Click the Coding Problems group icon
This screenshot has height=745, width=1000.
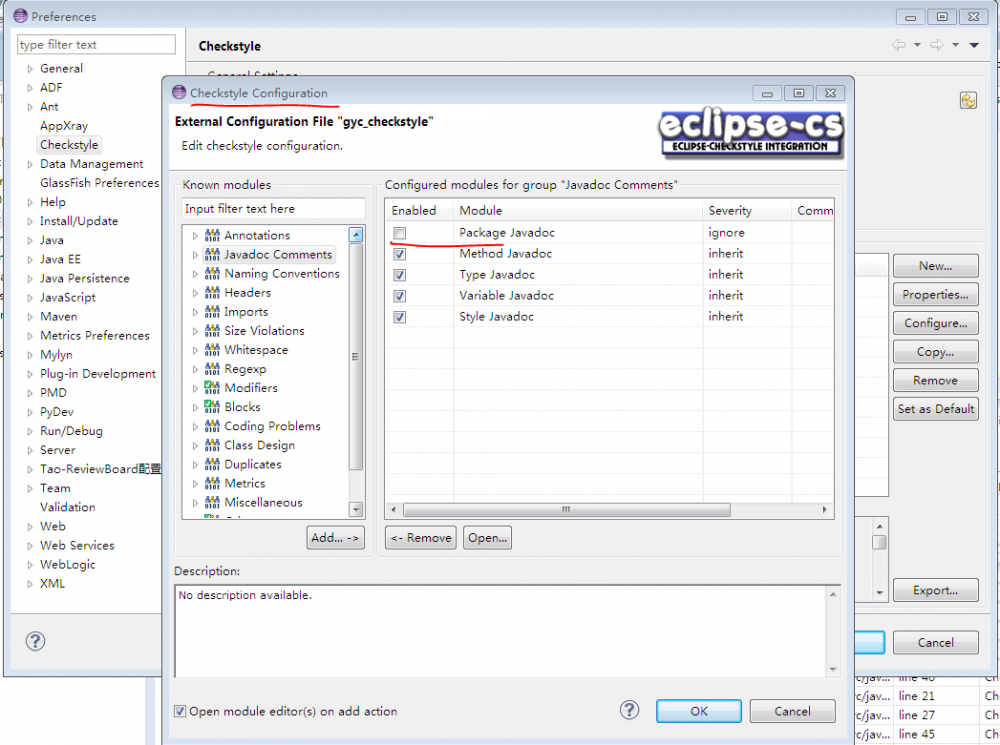click(x=212, y=425)
